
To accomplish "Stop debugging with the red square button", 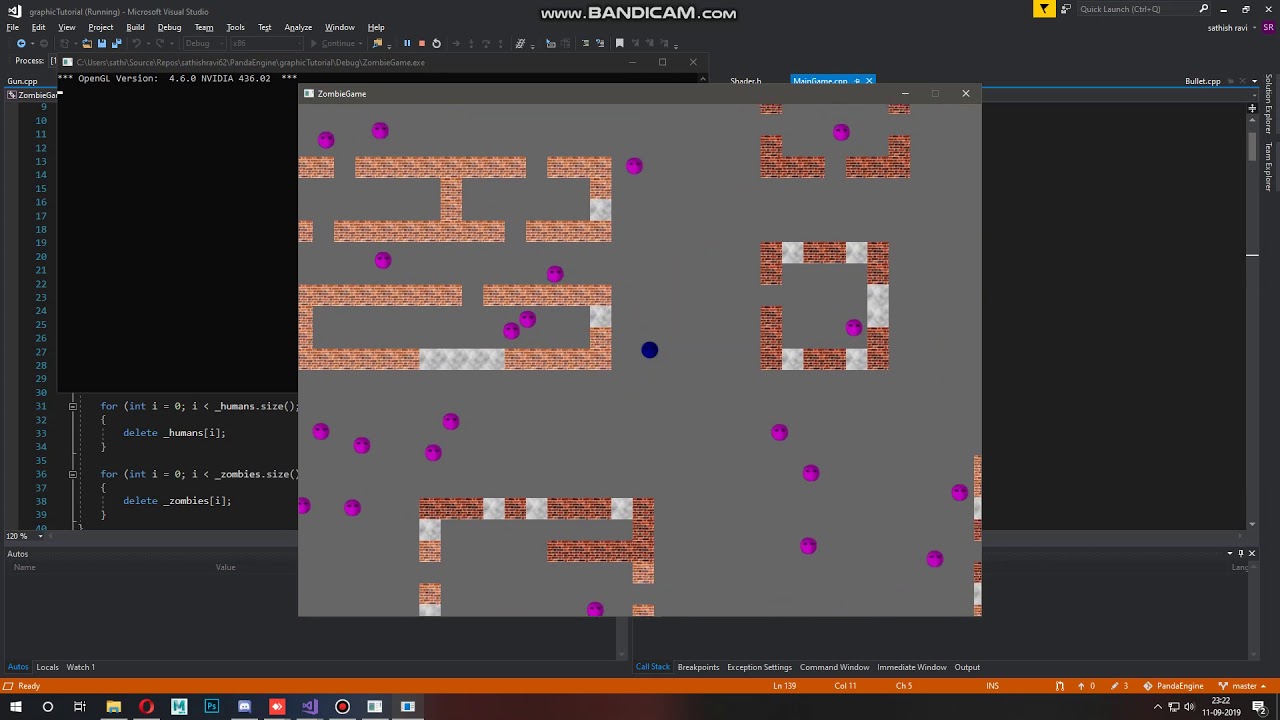I will coord(421,43).
